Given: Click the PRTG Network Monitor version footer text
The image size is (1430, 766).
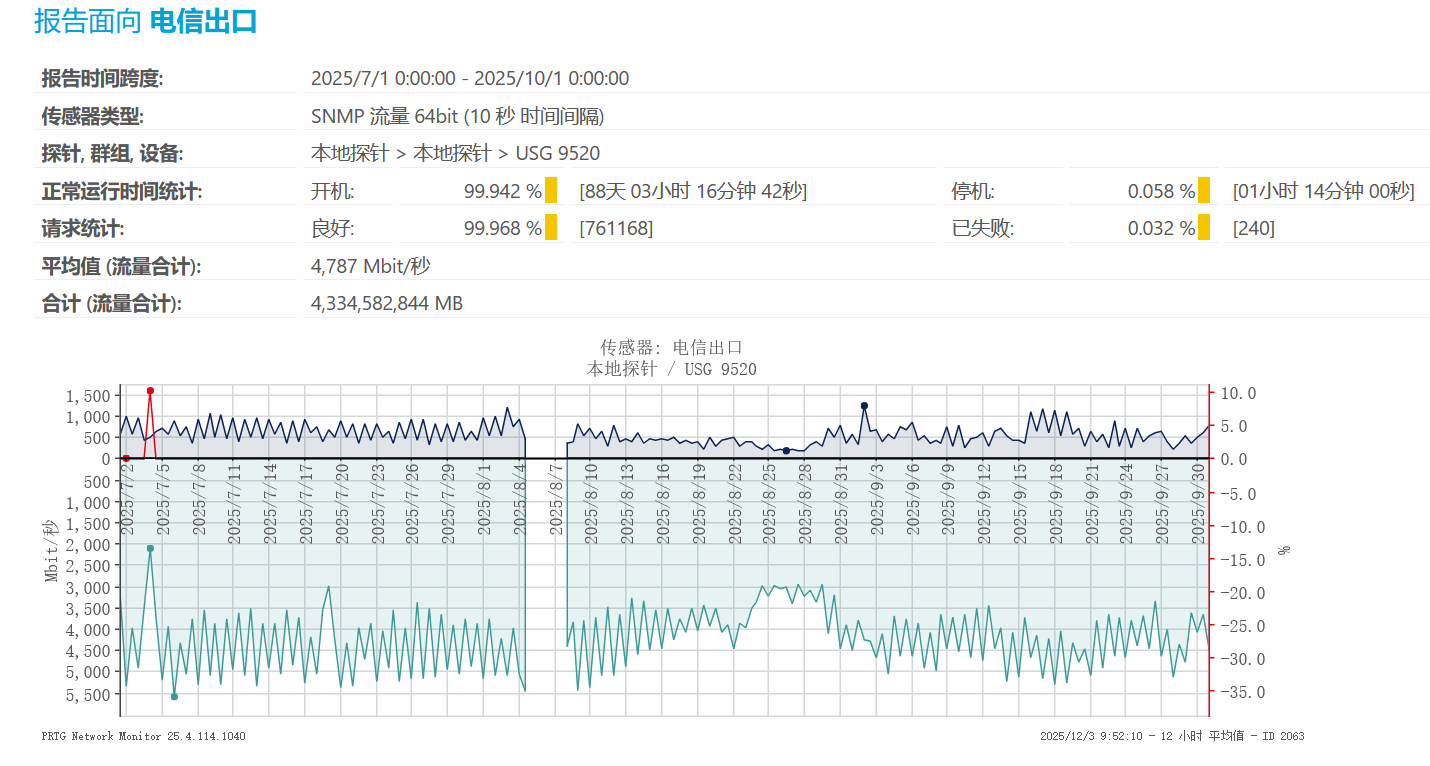Looking at the screenshot, I should (143, 736).
